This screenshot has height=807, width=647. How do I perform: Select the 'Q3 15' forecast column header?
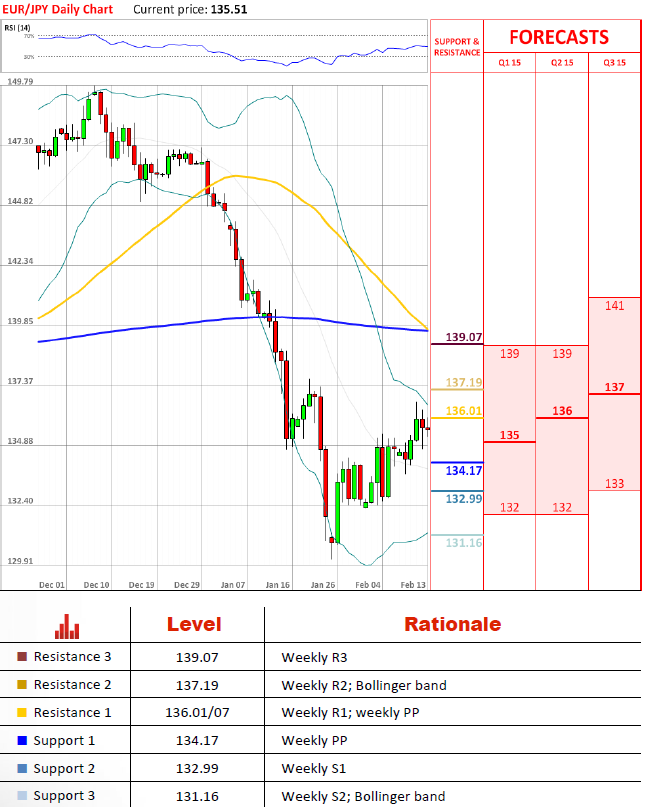[615, 63]
